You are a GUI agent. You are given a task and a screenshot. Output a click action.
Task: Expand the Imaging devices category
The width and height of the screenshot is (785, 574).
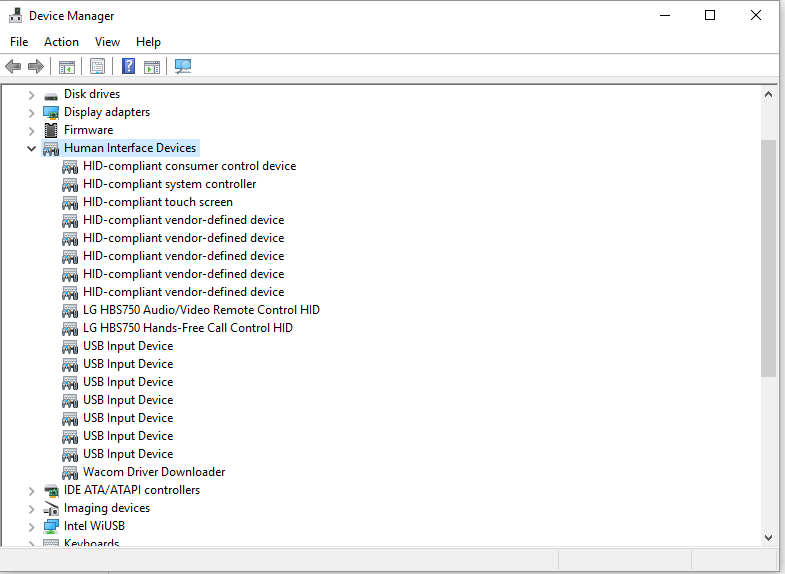pyautogui.click(x=32, y=509)
